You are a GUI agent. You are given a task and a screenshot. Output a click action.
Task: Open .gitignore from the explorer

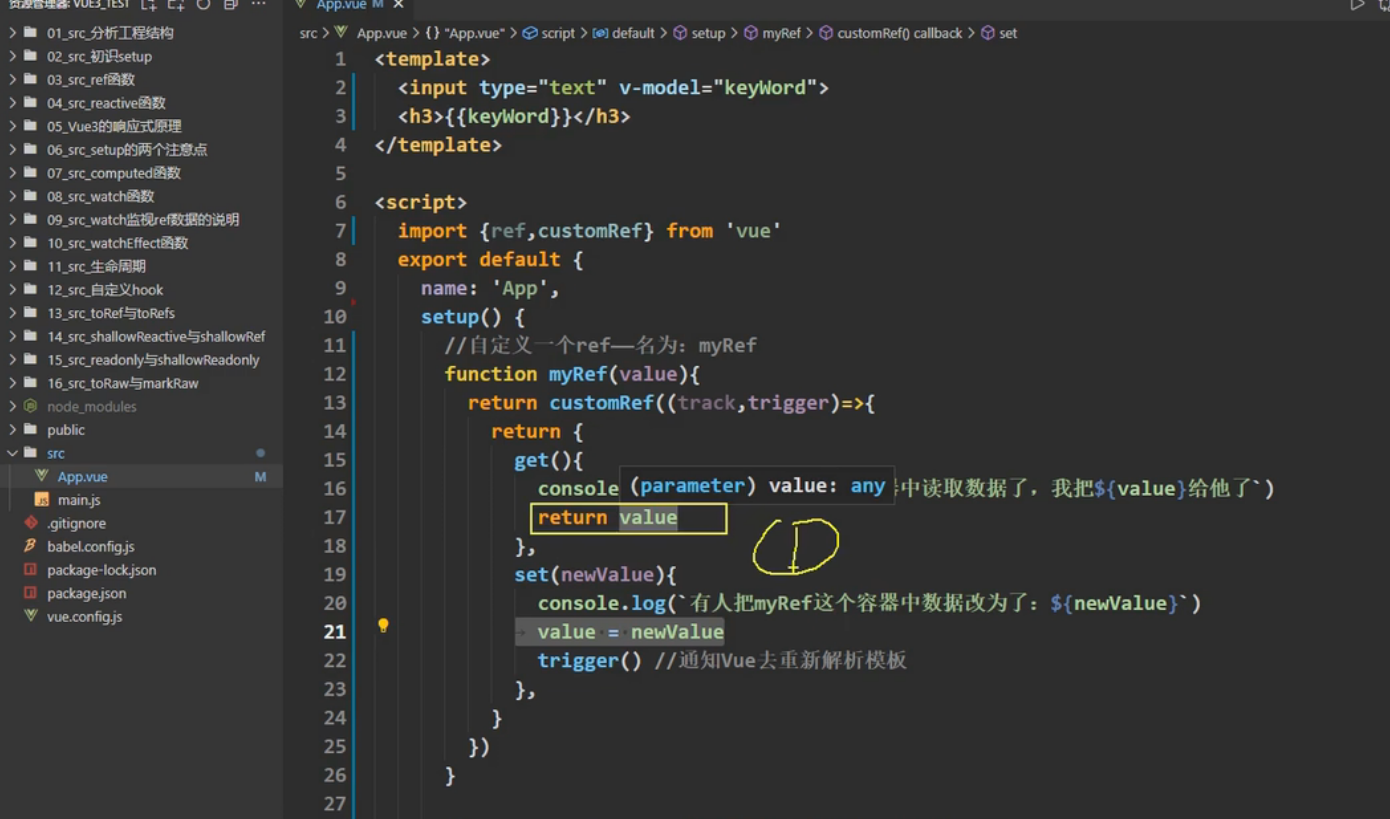[76, 523]
